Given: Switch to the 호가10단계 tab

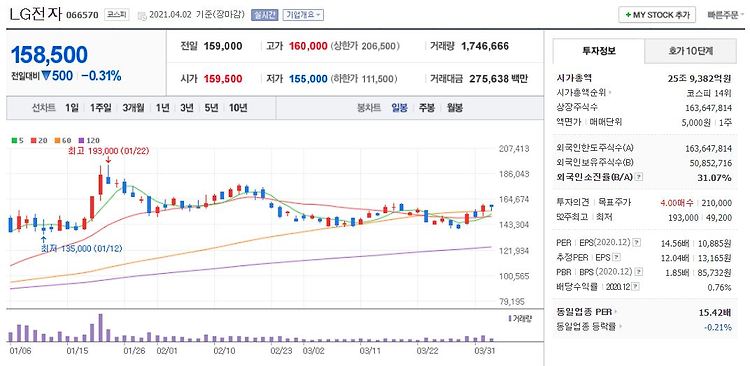Looking at the screenshot, I should point(690,51).
